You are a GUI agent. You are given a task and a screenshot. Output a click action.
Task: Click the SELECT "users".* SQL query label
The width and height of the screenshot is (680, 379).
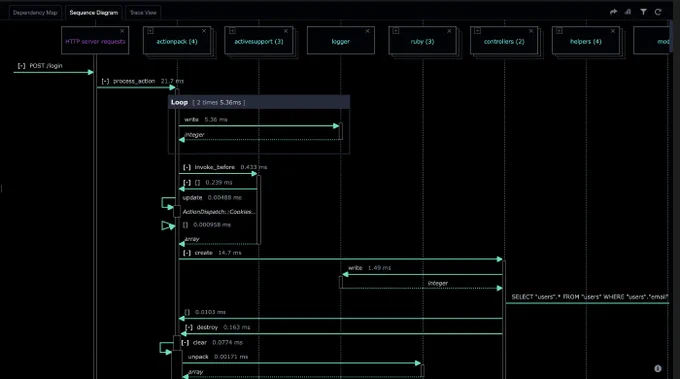(x=589, y=297)
